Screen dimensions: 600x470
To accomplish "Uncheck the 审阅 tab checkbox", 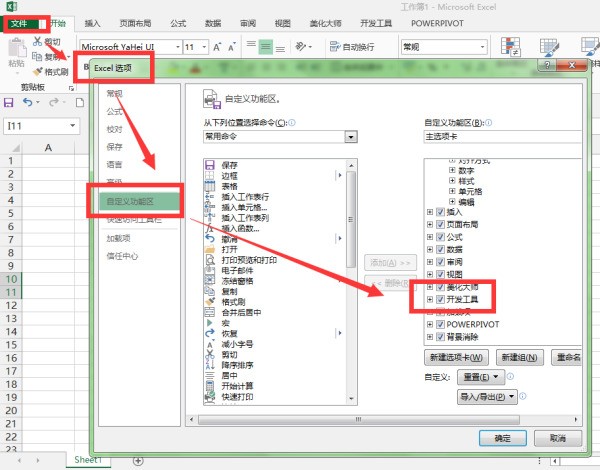I will [x=440, y=262].
